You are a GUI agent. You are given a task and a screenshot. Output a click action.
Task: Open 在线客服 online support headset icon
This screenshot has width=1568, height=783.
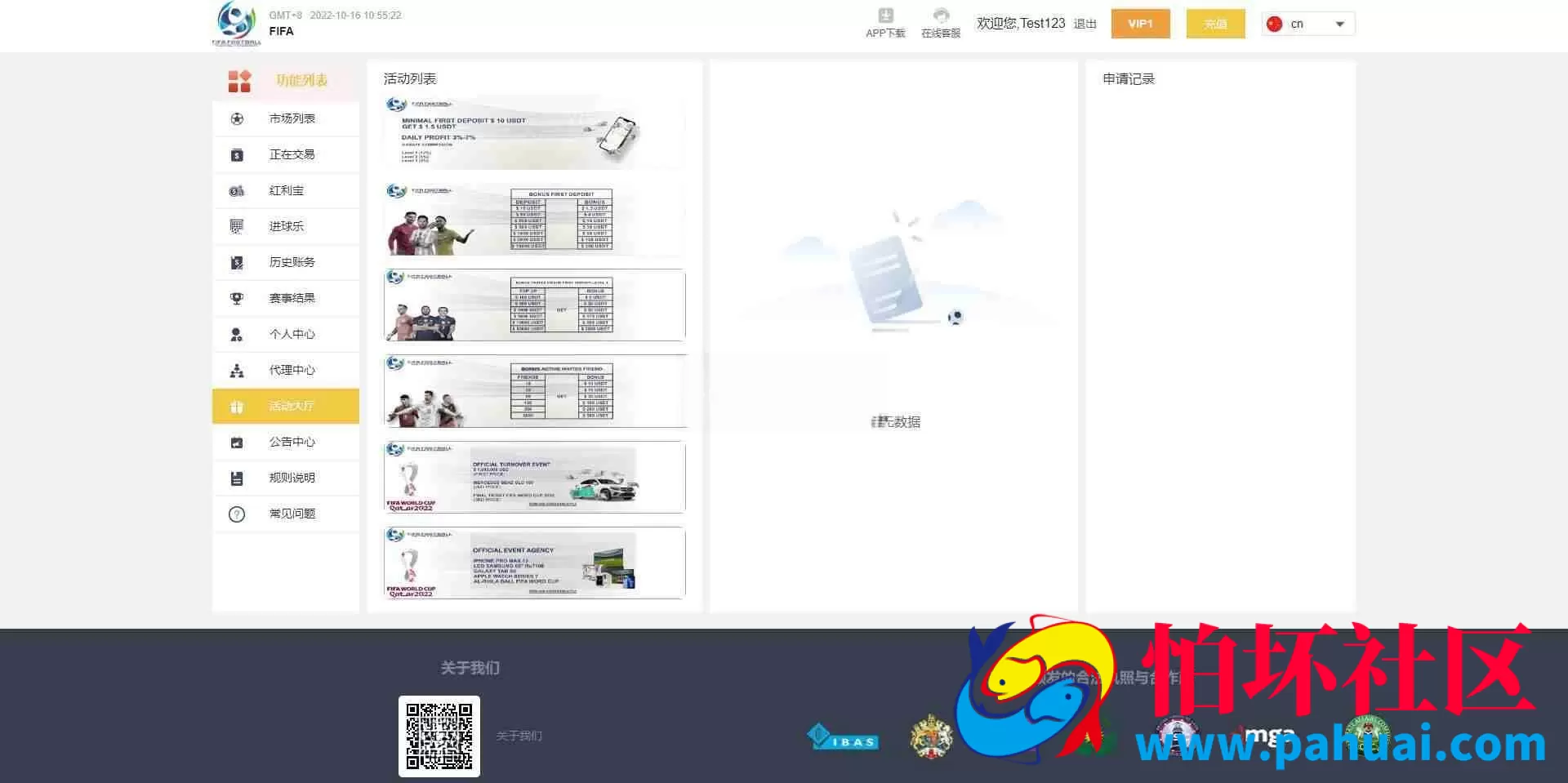pos(941,16)
